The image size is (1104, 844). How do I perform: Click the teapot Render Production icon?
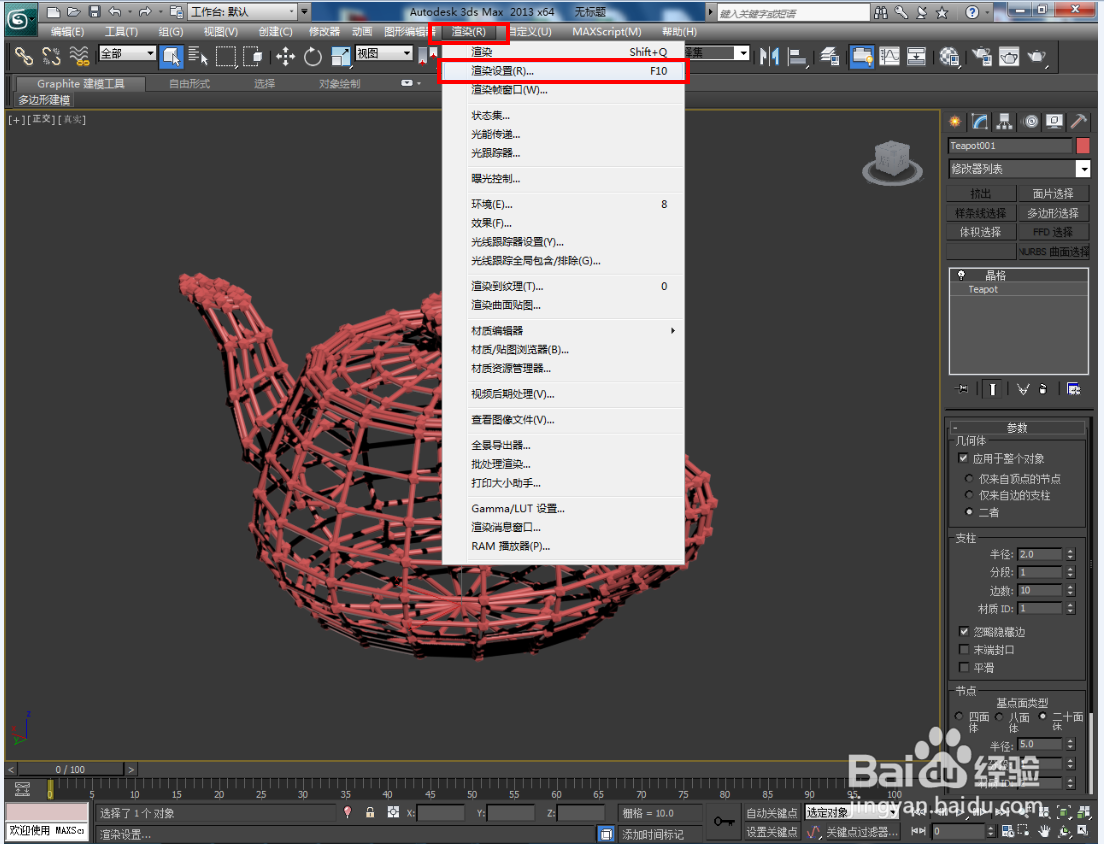1037,56
